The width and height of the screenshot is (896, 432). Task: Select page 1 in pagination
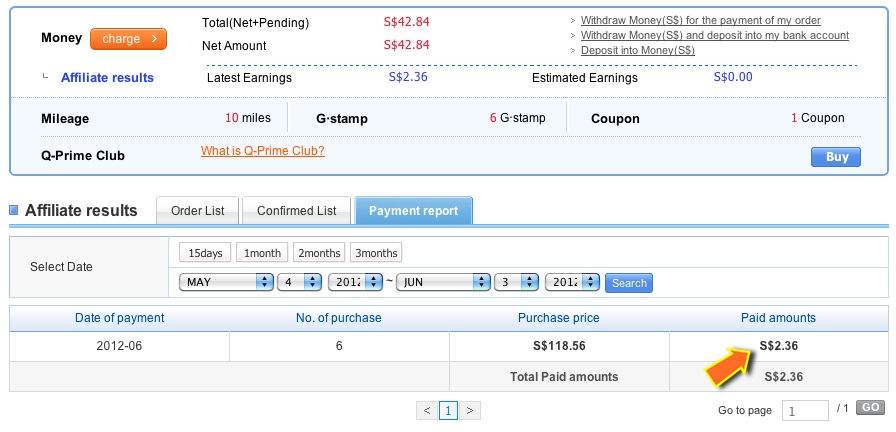pos(449,410)
